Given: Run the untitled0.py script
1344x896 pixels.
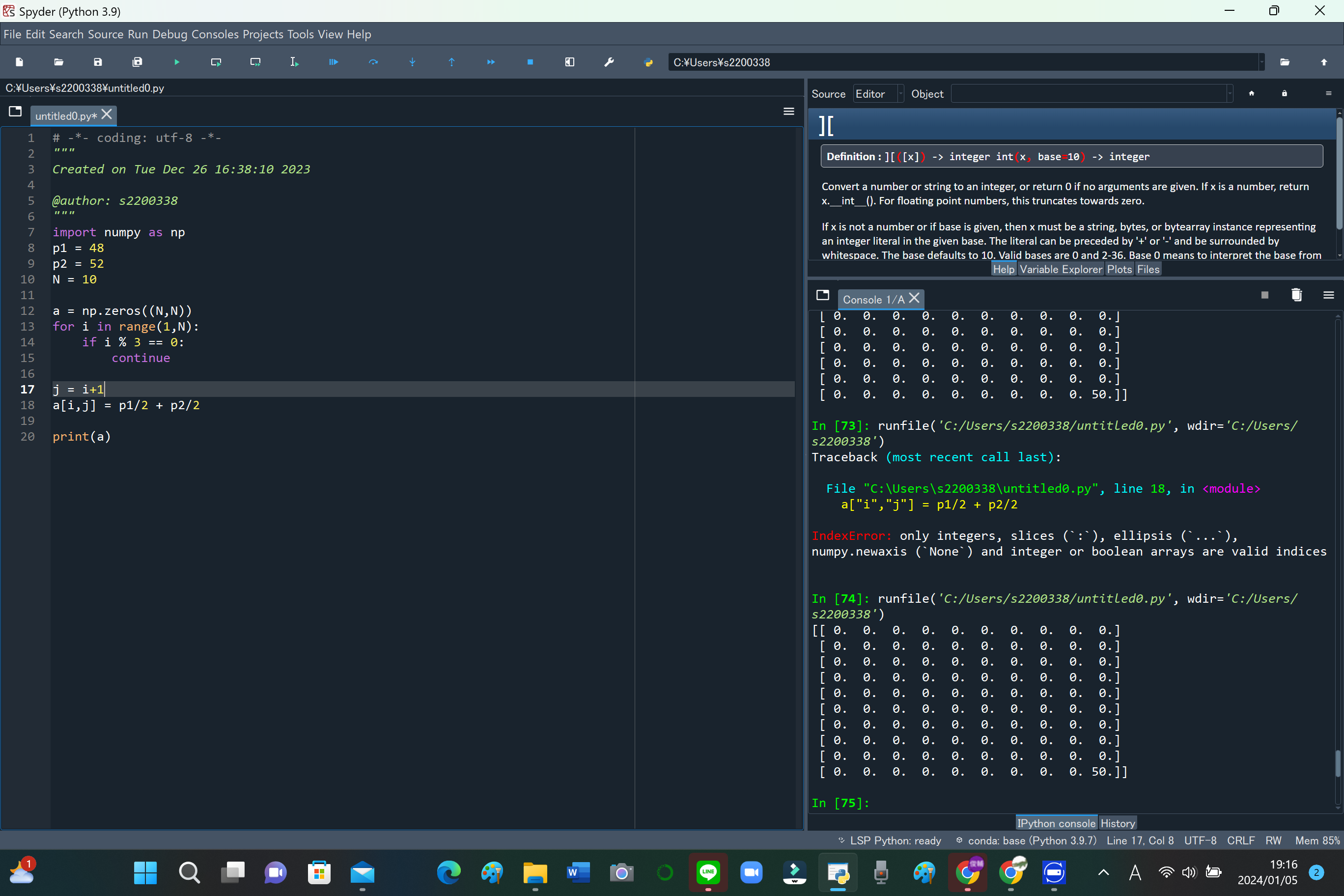Looking at the screenshot, I should click(176, 62).
